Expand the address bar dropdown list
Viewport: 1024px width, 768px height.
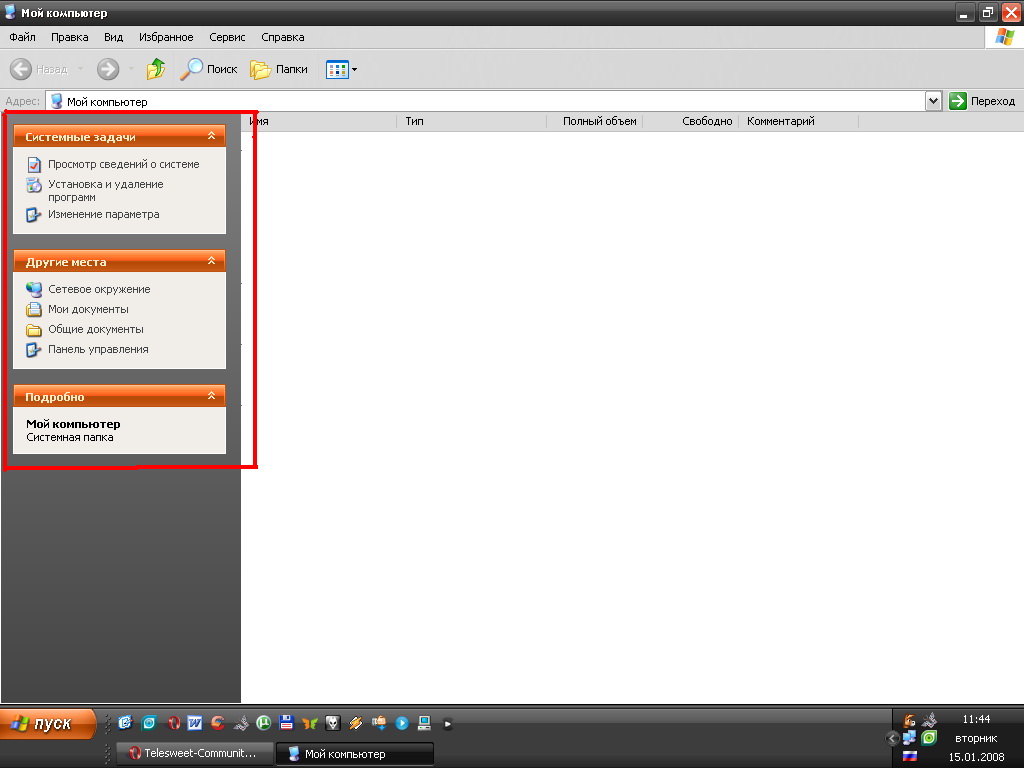[x=933, y=101]
